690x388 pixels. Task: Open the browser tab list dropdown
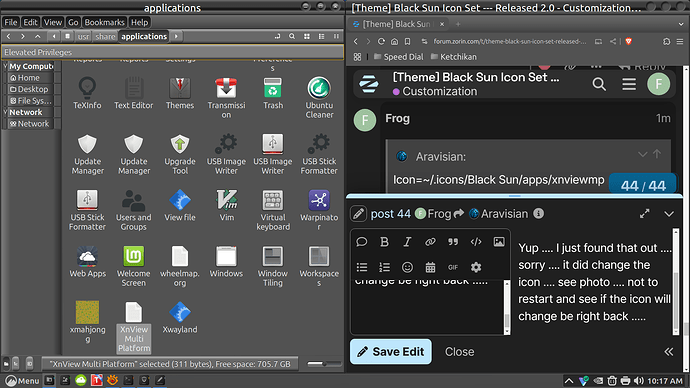coord(681,24)
